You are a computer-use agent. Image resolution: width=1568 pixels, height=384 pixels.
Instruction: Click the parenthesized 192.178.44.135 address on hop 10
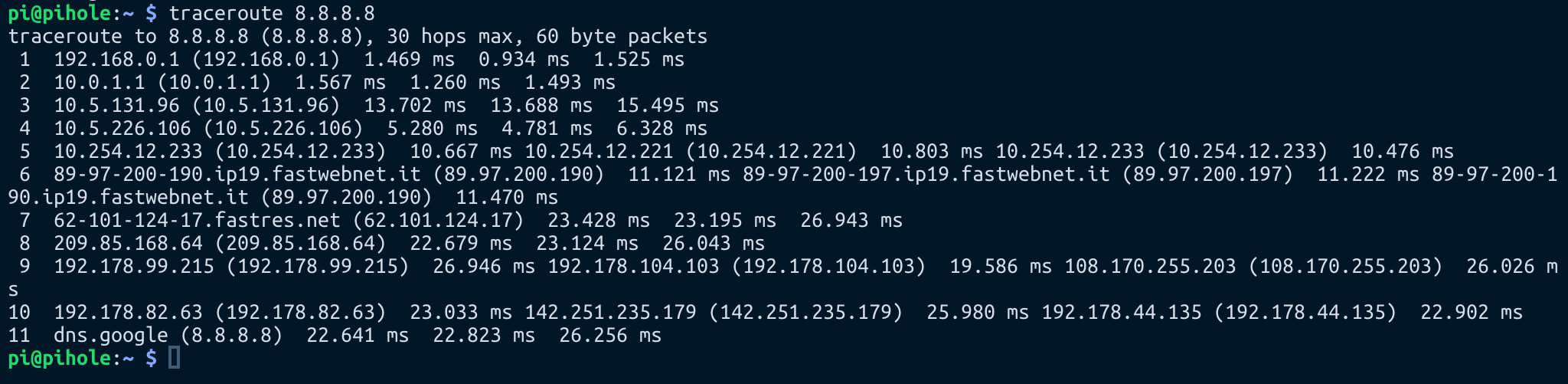click(1305, 312)
